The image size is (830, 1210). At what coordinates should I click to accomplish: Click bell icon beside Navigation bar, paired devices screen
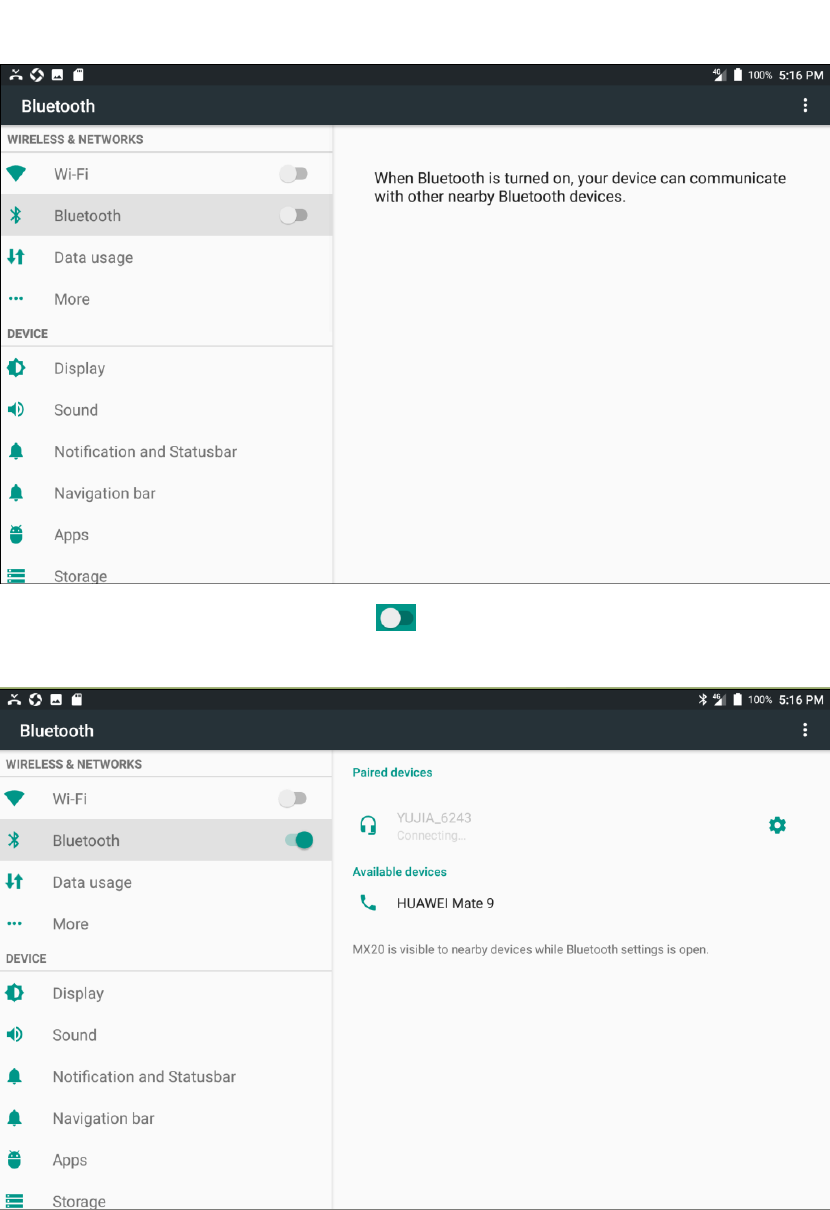pyautogui.click(x=15, y=1119)
